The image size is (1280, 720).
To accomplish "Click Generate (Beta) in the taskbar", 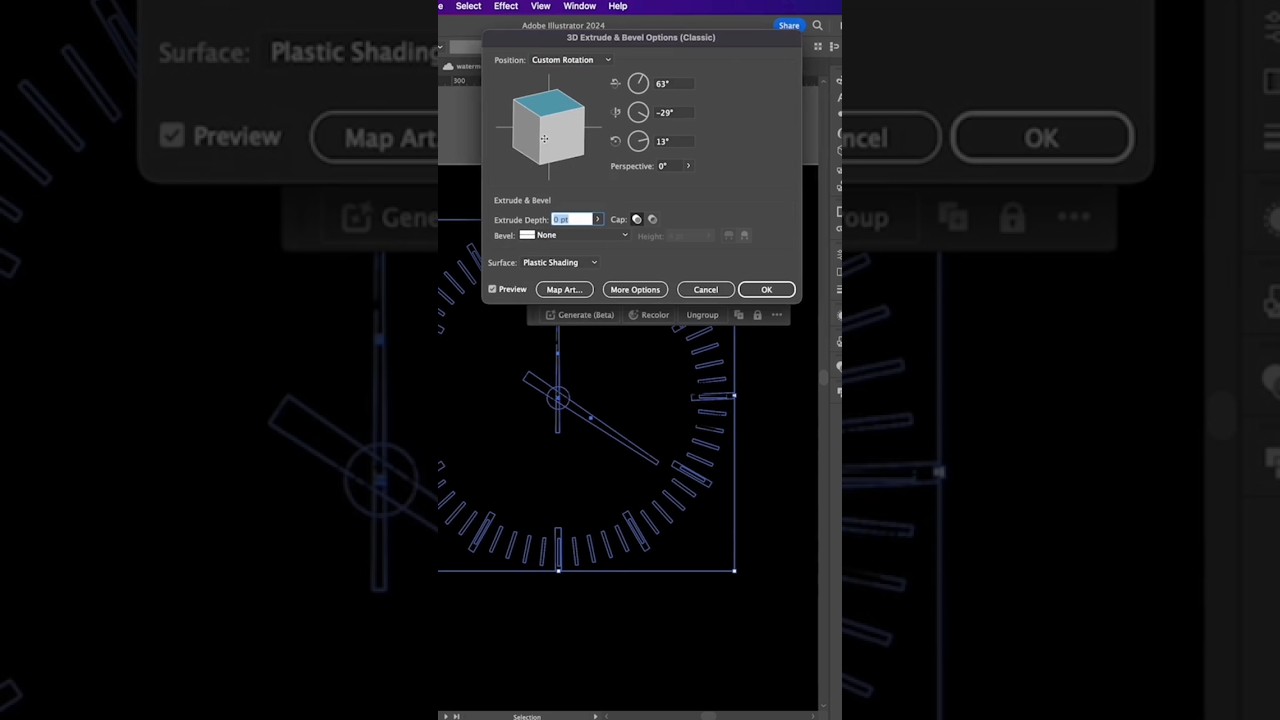I will [x=579, y=315].
